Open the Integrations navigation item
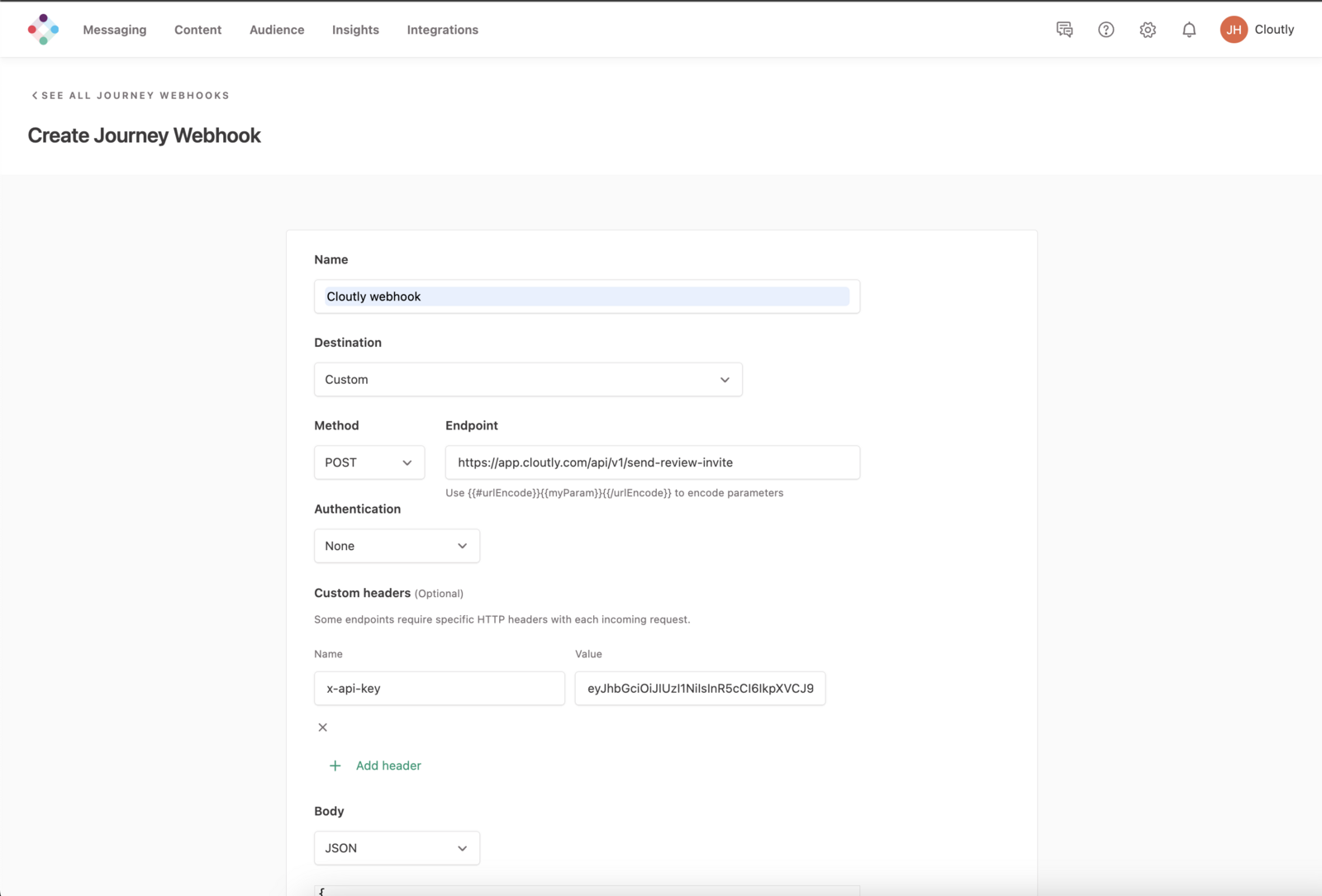 point(442,30)
